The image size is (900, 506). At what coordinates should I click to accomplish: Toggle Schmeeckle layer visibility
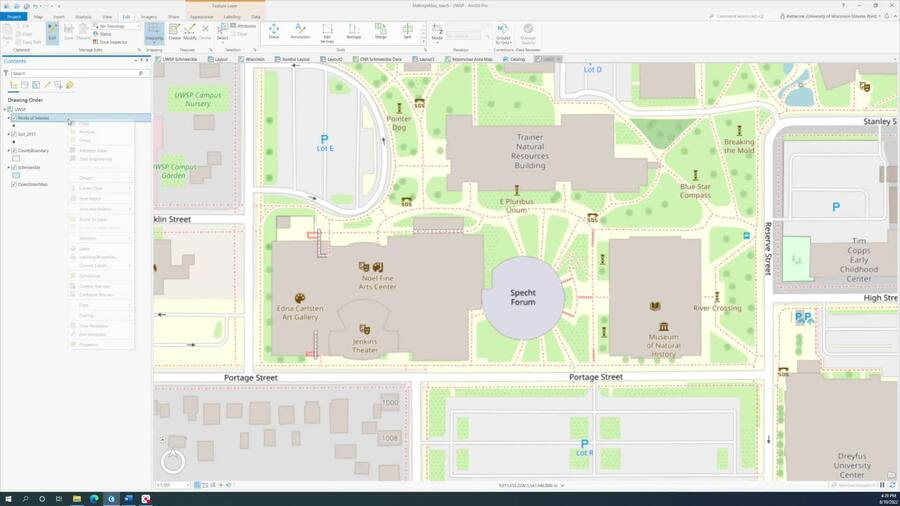[x=14, y=168]
